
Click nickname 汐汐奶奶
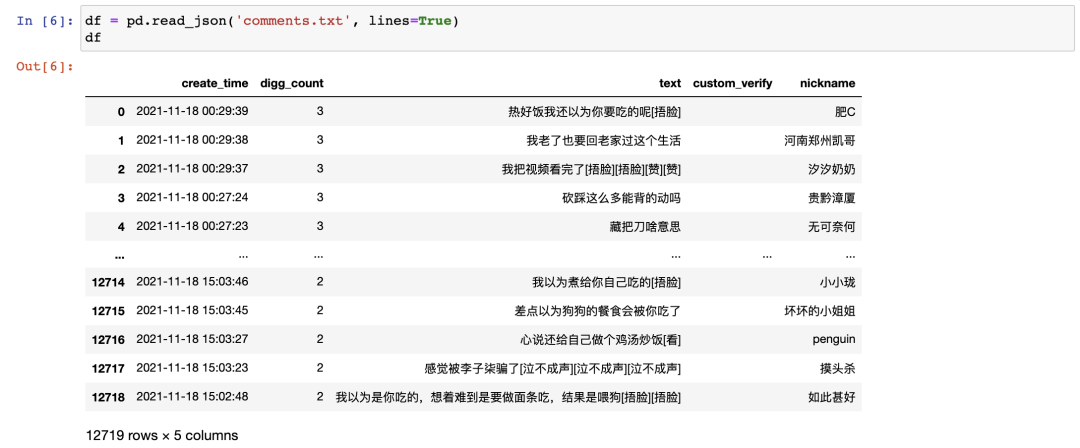[x=831, y=170]
